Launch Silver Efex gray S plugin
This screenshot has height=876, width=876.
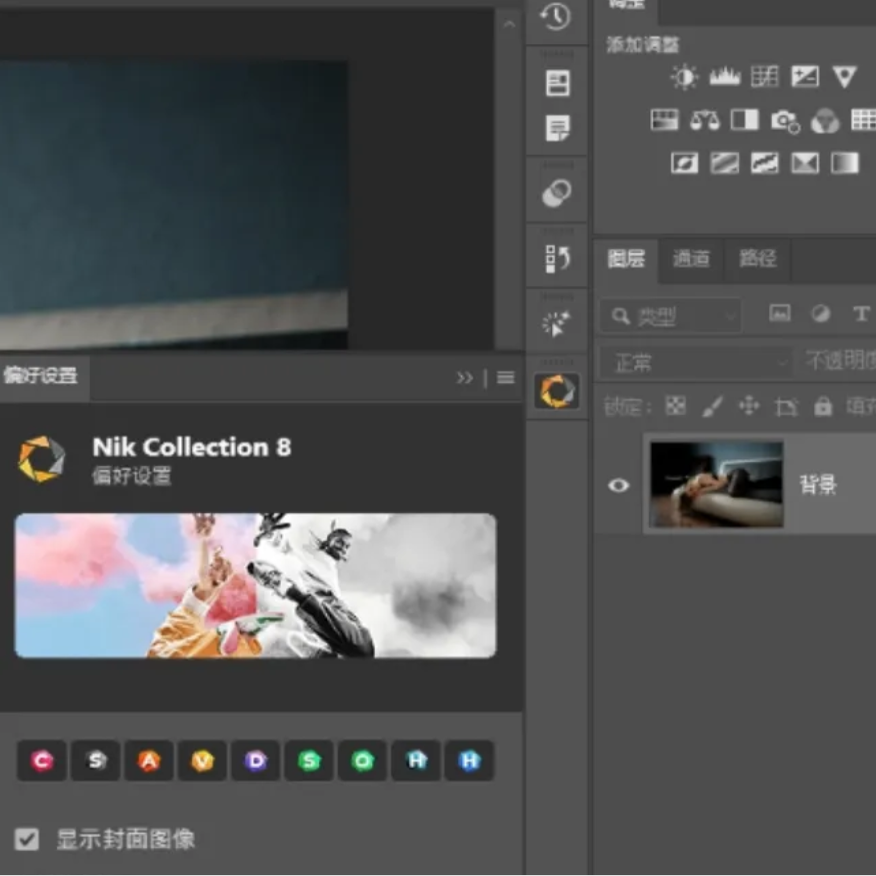(x=96, y=760)
